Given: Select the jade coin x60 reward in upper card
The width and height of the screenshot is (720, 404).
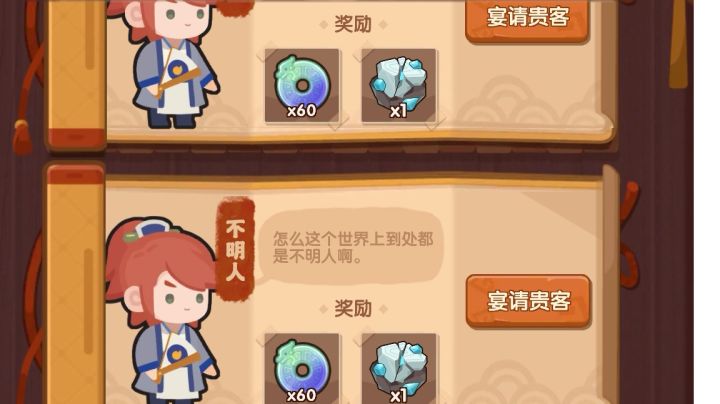Looking at the screenshot, I should tap(302, 85).
